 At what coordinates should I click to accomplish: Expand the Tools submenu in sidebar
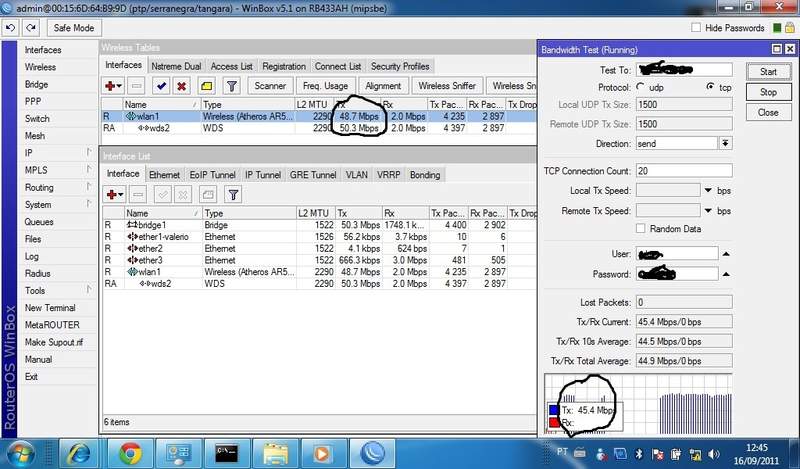[89, 290]
